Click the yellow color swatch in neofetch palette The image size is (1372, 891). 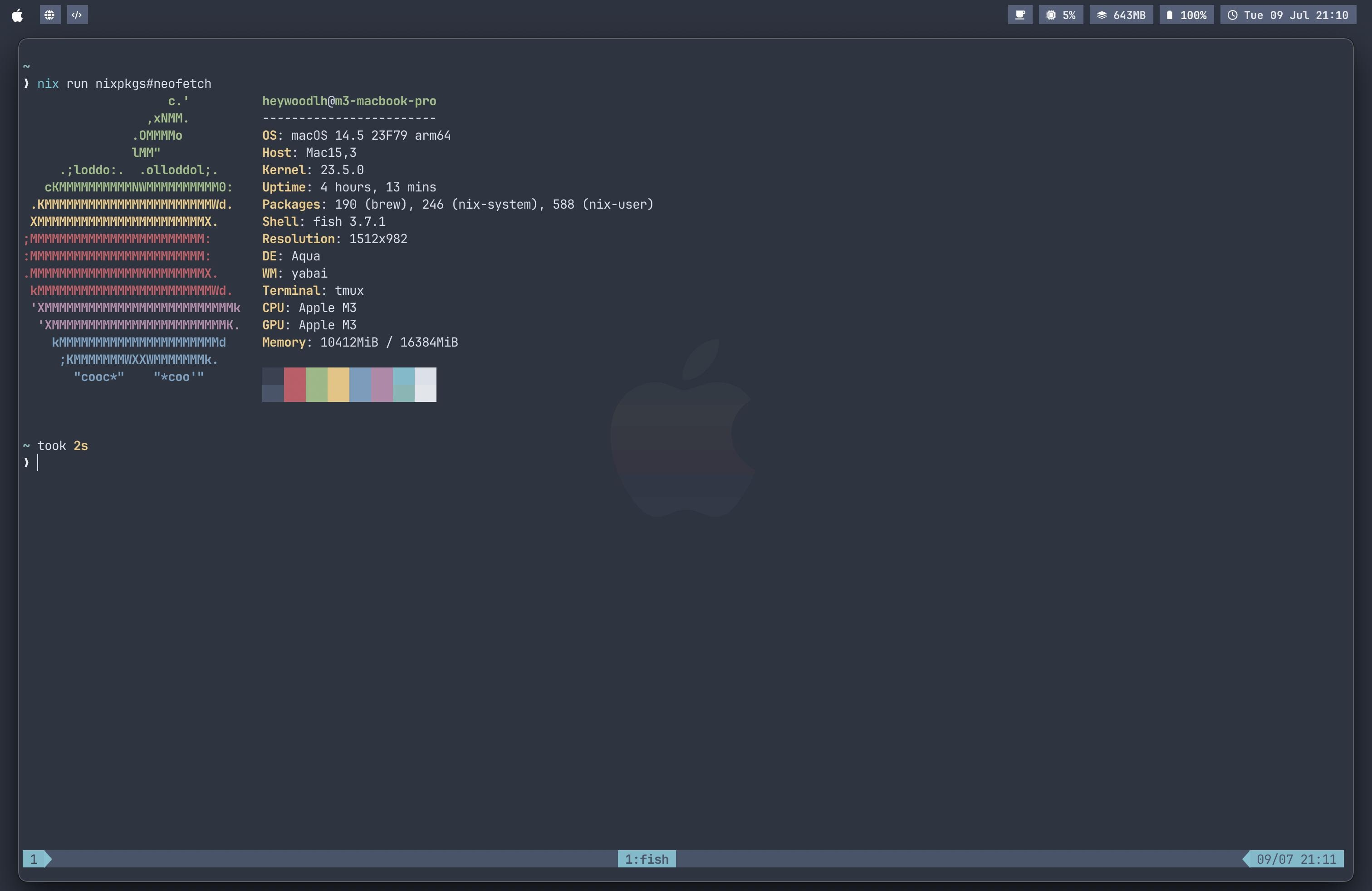tap(338, 384)
